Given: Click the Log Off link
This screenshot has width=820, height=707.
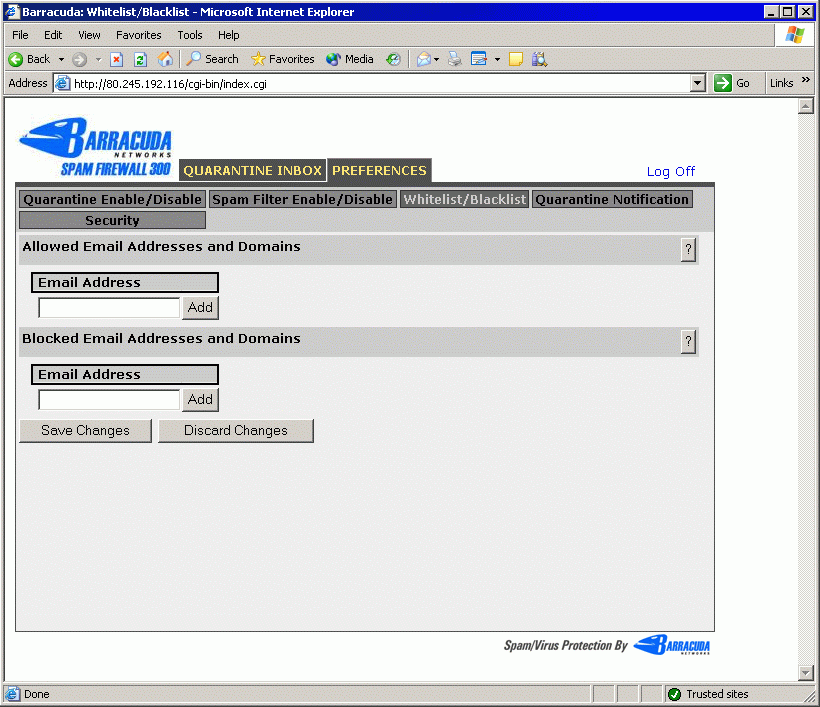Looking at the screenshot, I should point(670,172).
